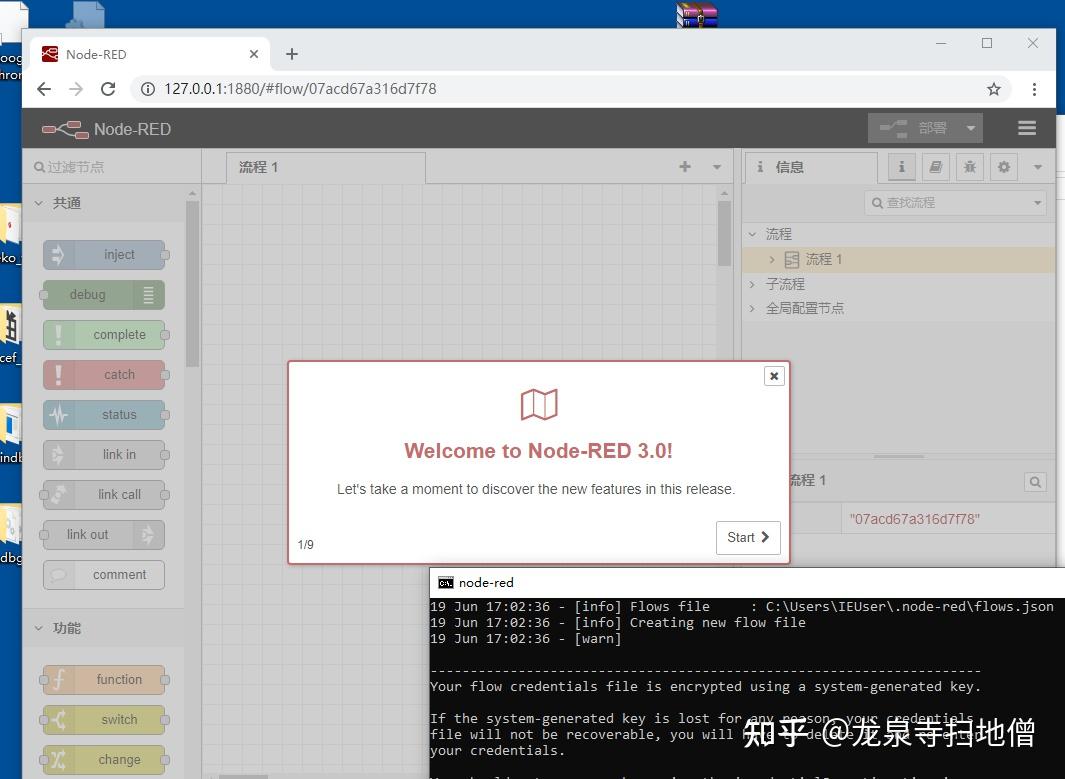Close the Welcome to Node-RED dialog
1065x779 pixels.
pos(774,376)
